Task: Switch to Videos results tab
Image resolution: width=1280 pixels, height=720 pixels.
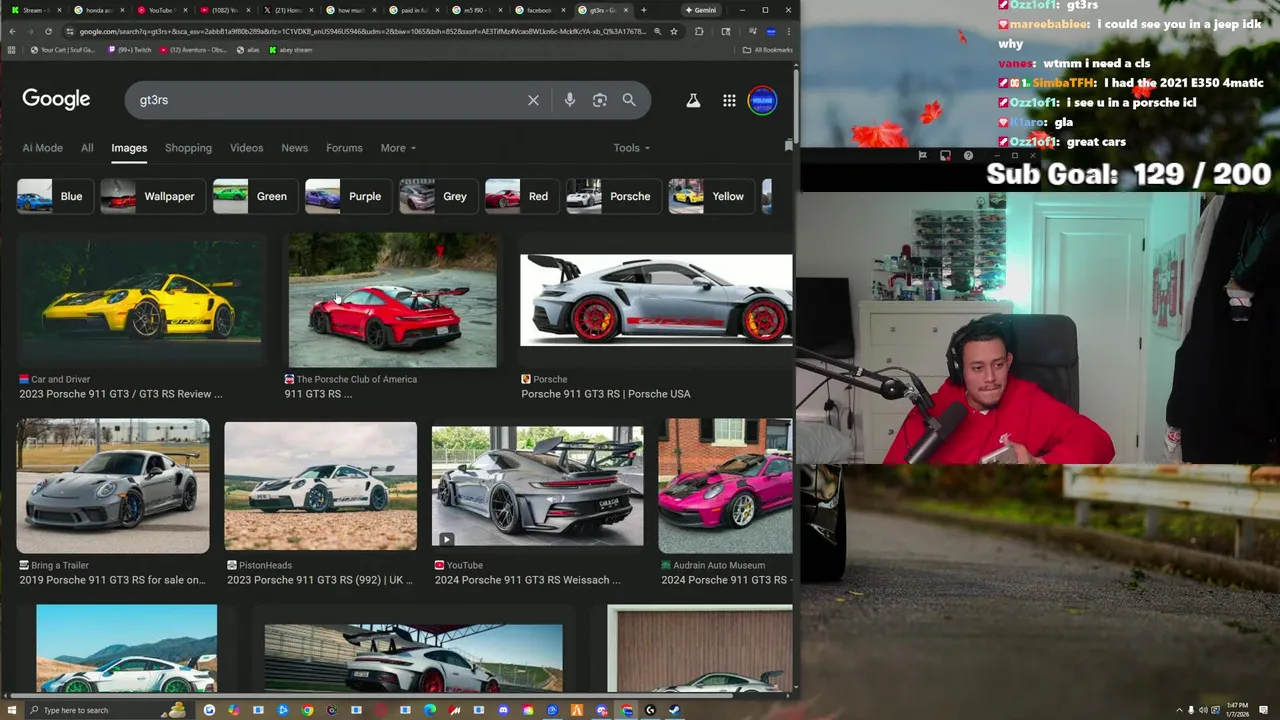Action: point(246,148)
